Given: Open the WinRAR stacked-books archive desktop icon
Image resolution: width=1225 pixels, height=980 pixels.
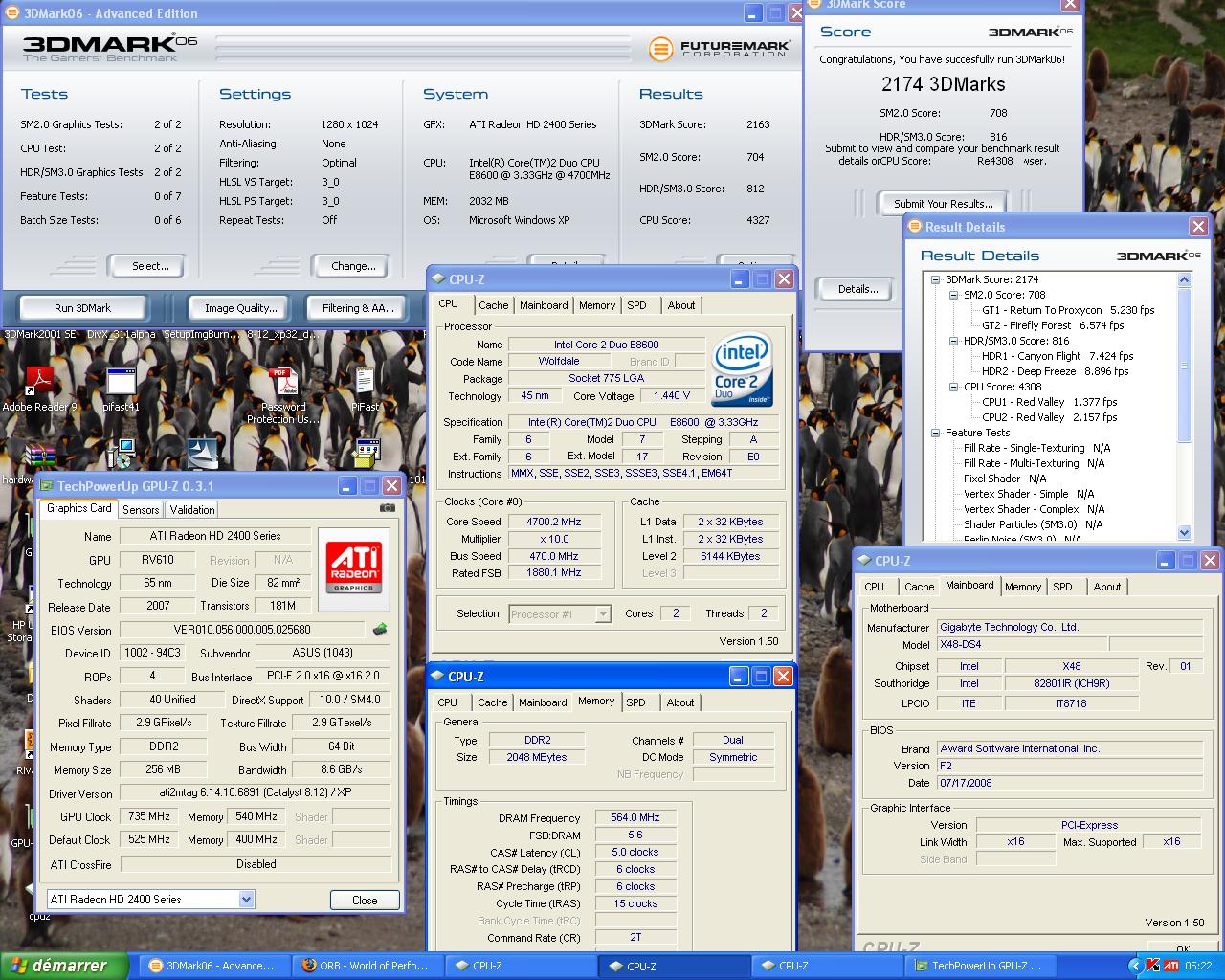Looking at the screenshot, I should click(x=39, y=456).
